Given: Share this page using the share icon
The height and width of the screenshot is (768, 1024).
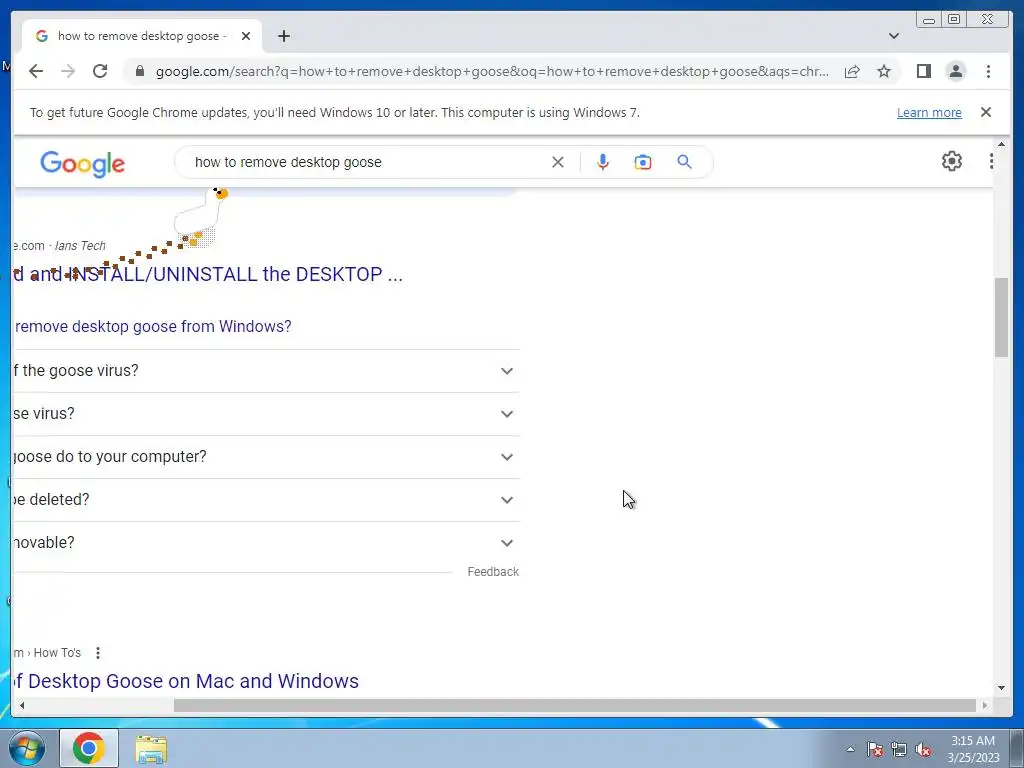Looking at the screenshot, I should click(x=852, y=71).
